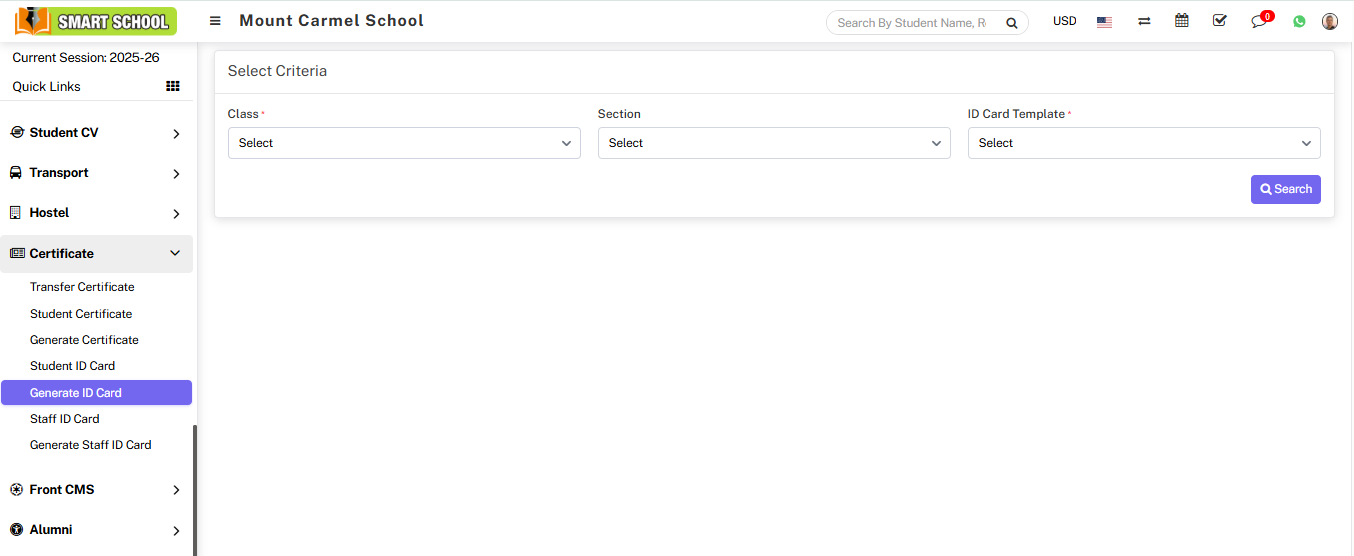This screenshot has width=1354, height=556.
Task: Select Transfer Certificate menu item
Action: click(82, 287)
